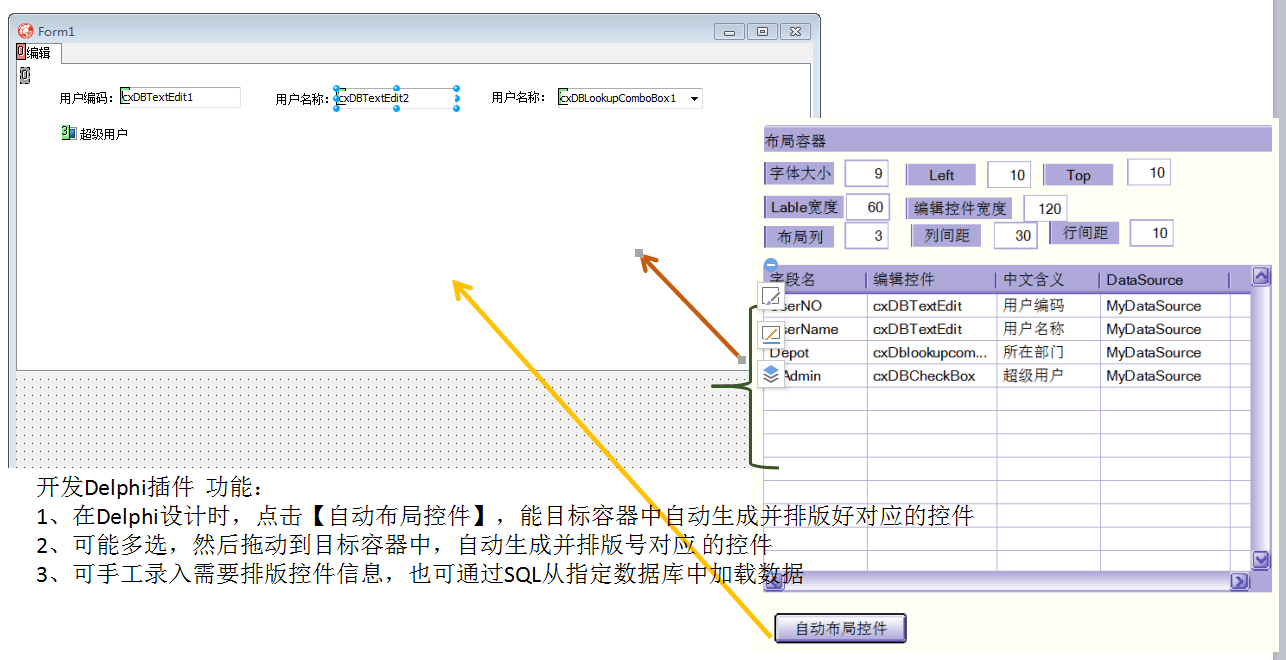Open the cxDBLookupComboBox1 dropdown arrow
This screenshot has height=660, width=1286.
(695, 98)
